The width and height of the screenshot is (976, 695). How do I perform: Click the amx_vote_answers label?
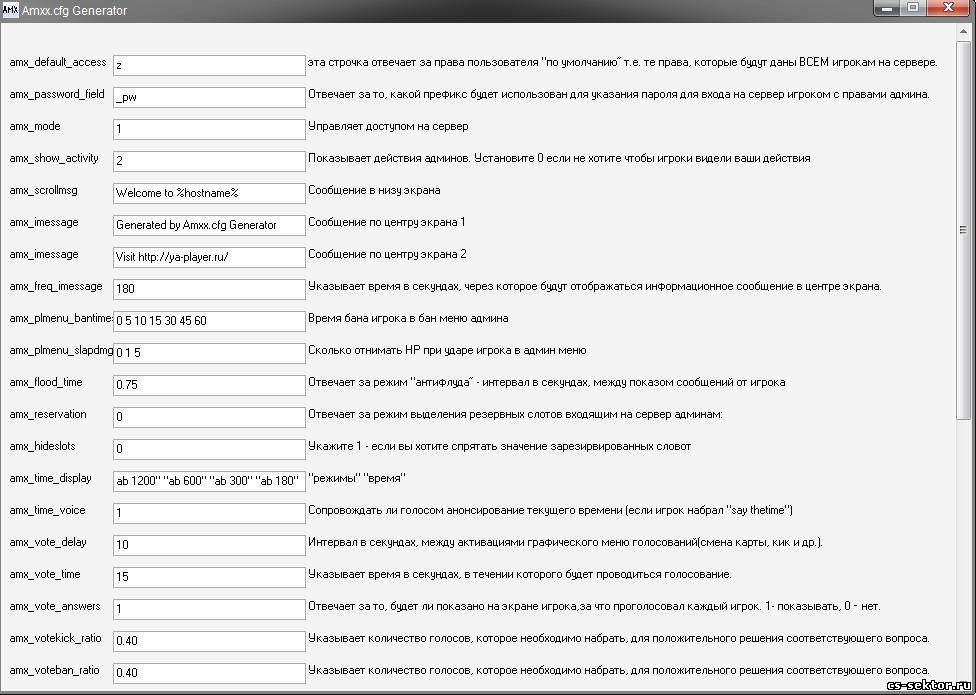tap(55, 606)
